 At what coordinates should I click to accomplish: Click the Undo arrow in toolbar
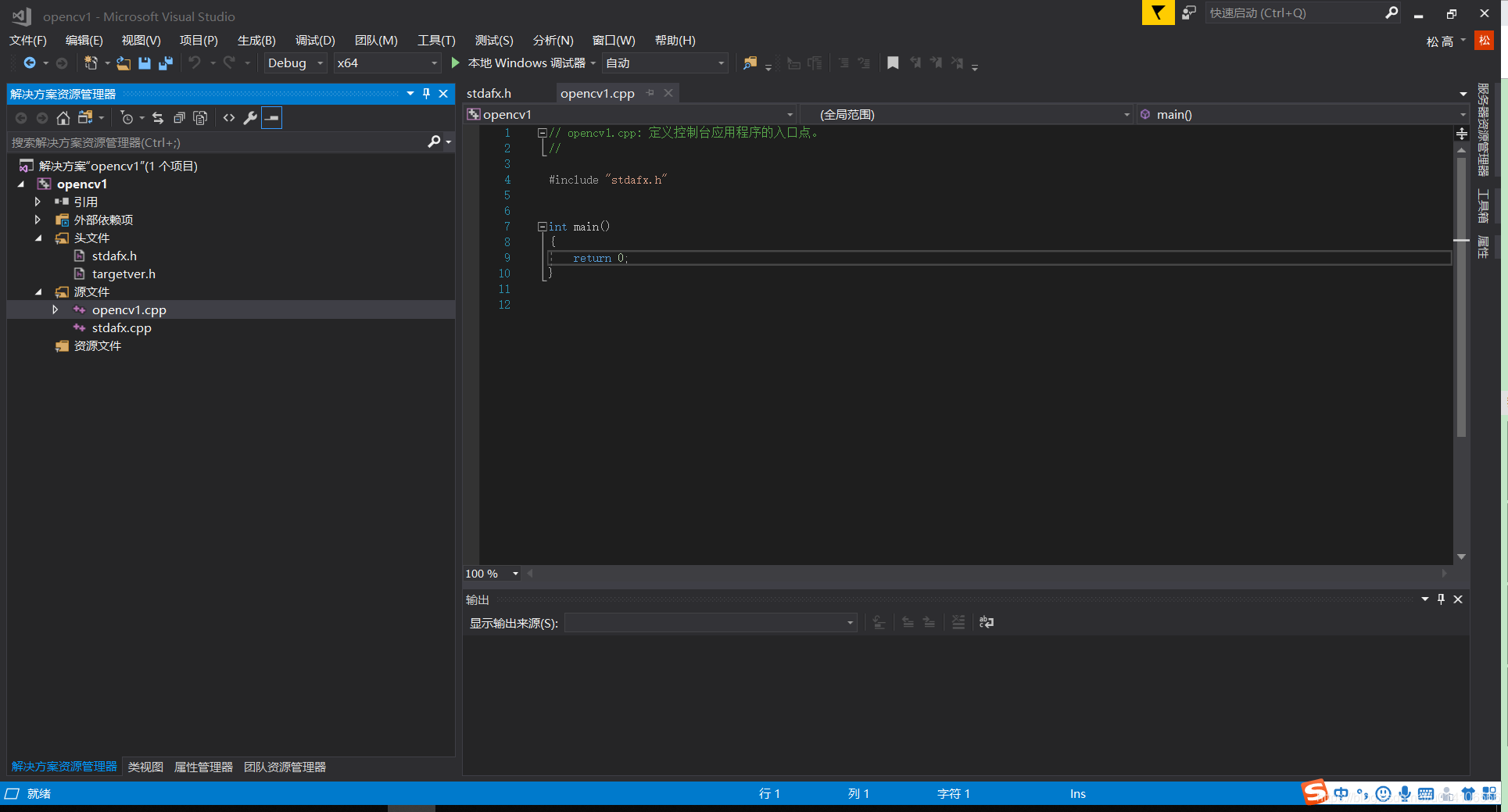click(x=195, y=63)
